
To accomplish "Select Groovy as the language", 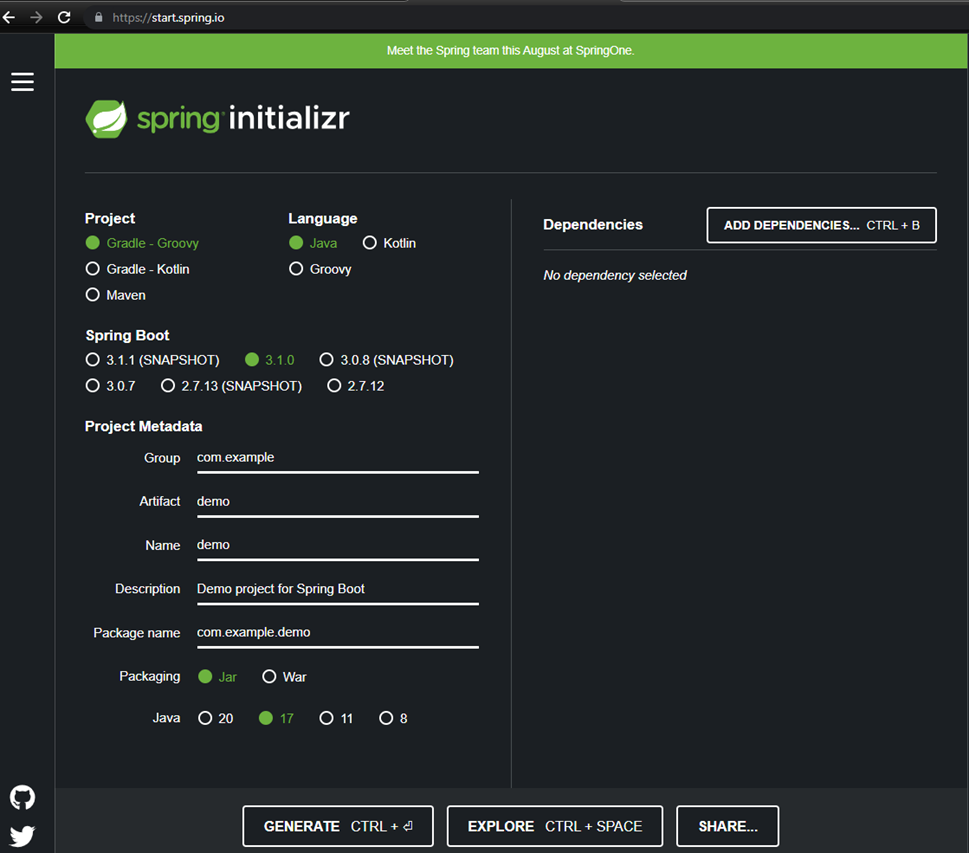I will point(320,269).
